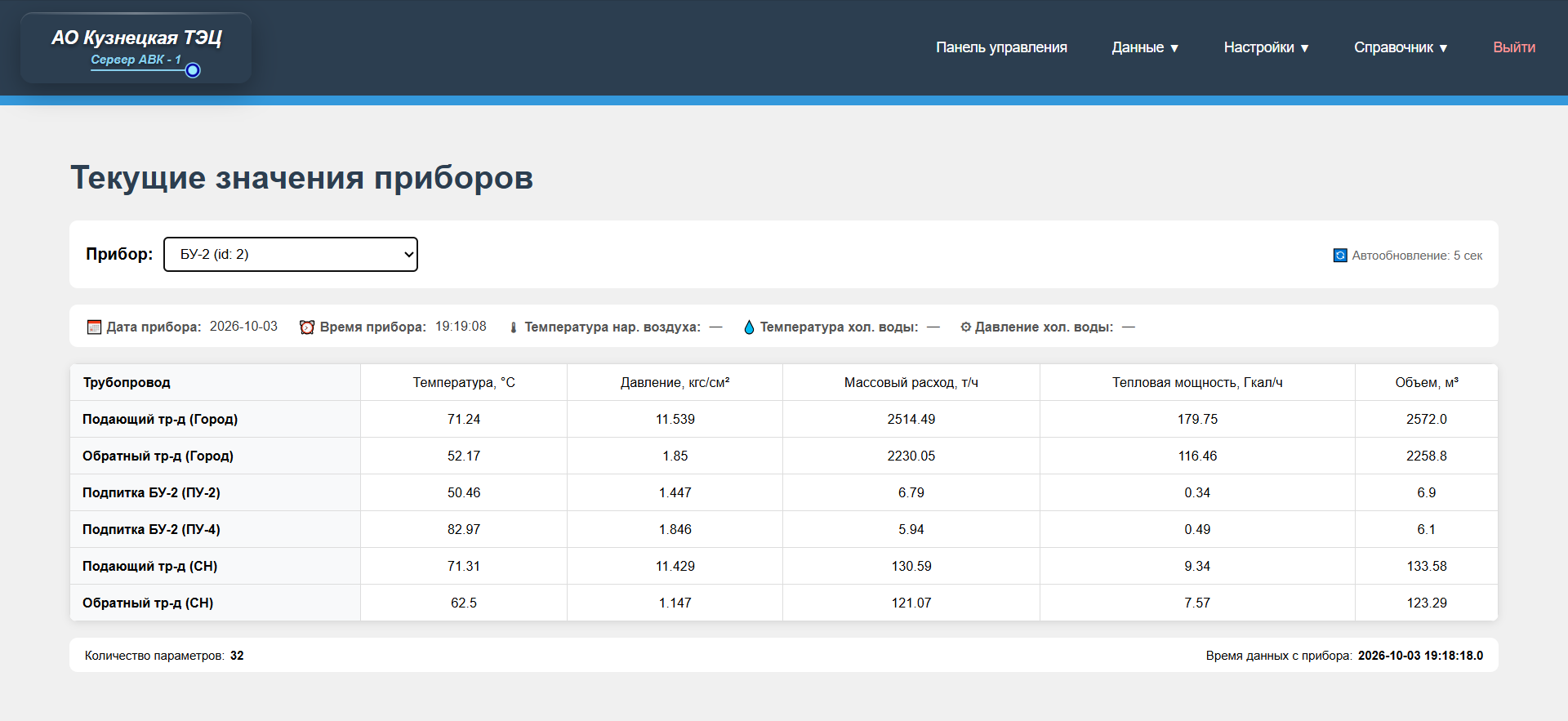The image size is (1568, 721).
Task: Click mass flow value 130.59
Action: click(x=911, y=566)
